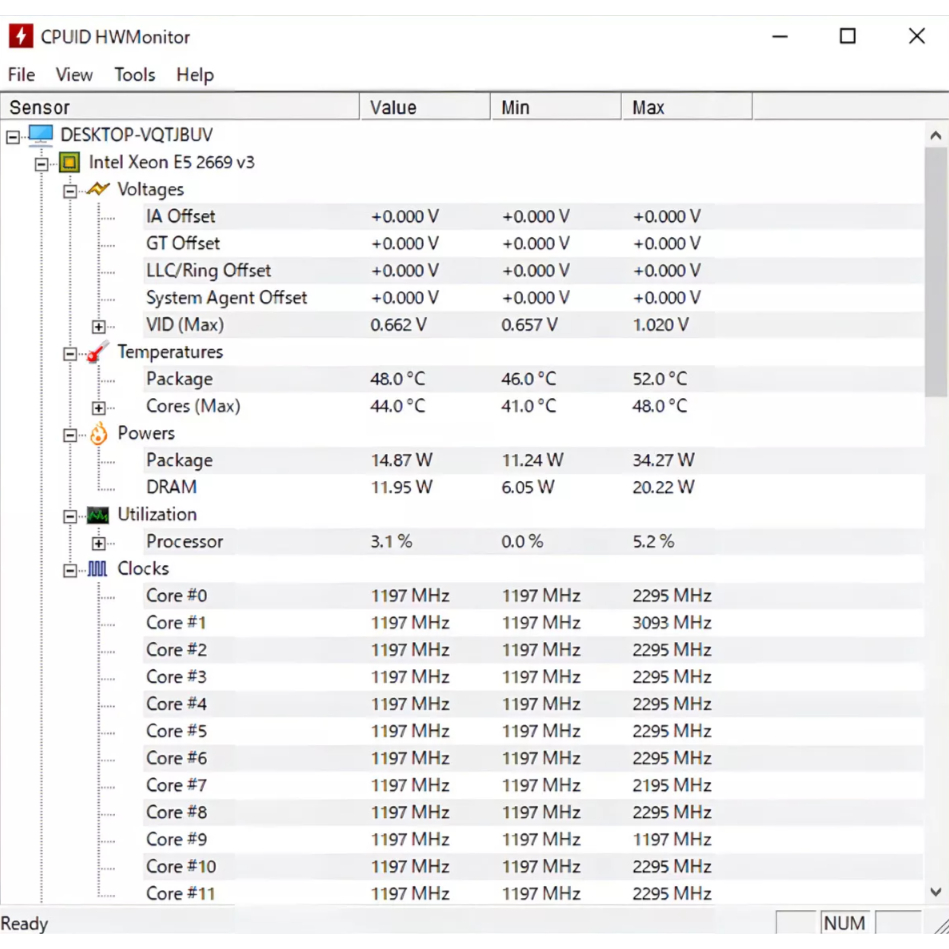Click the Max column header
The image size is (949, 949).
click(x=687, y=107)
